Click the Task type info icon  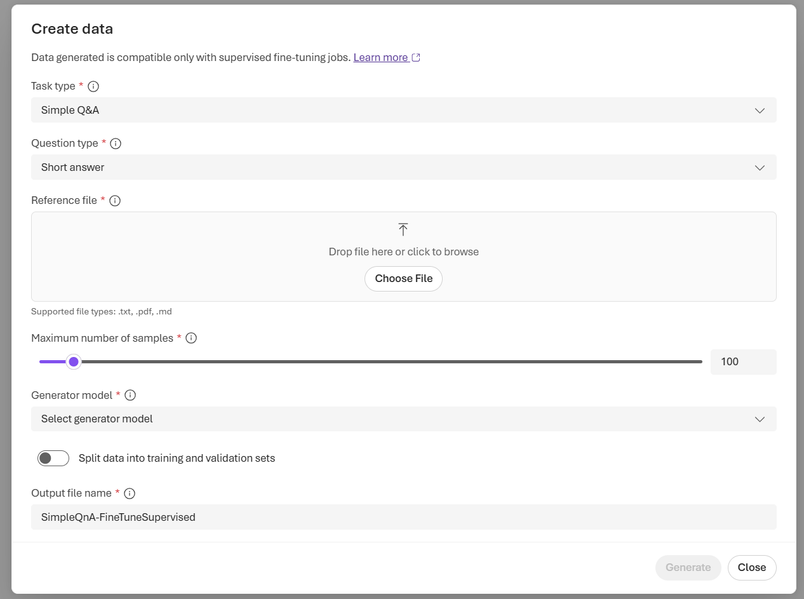(x=94, y=87)
